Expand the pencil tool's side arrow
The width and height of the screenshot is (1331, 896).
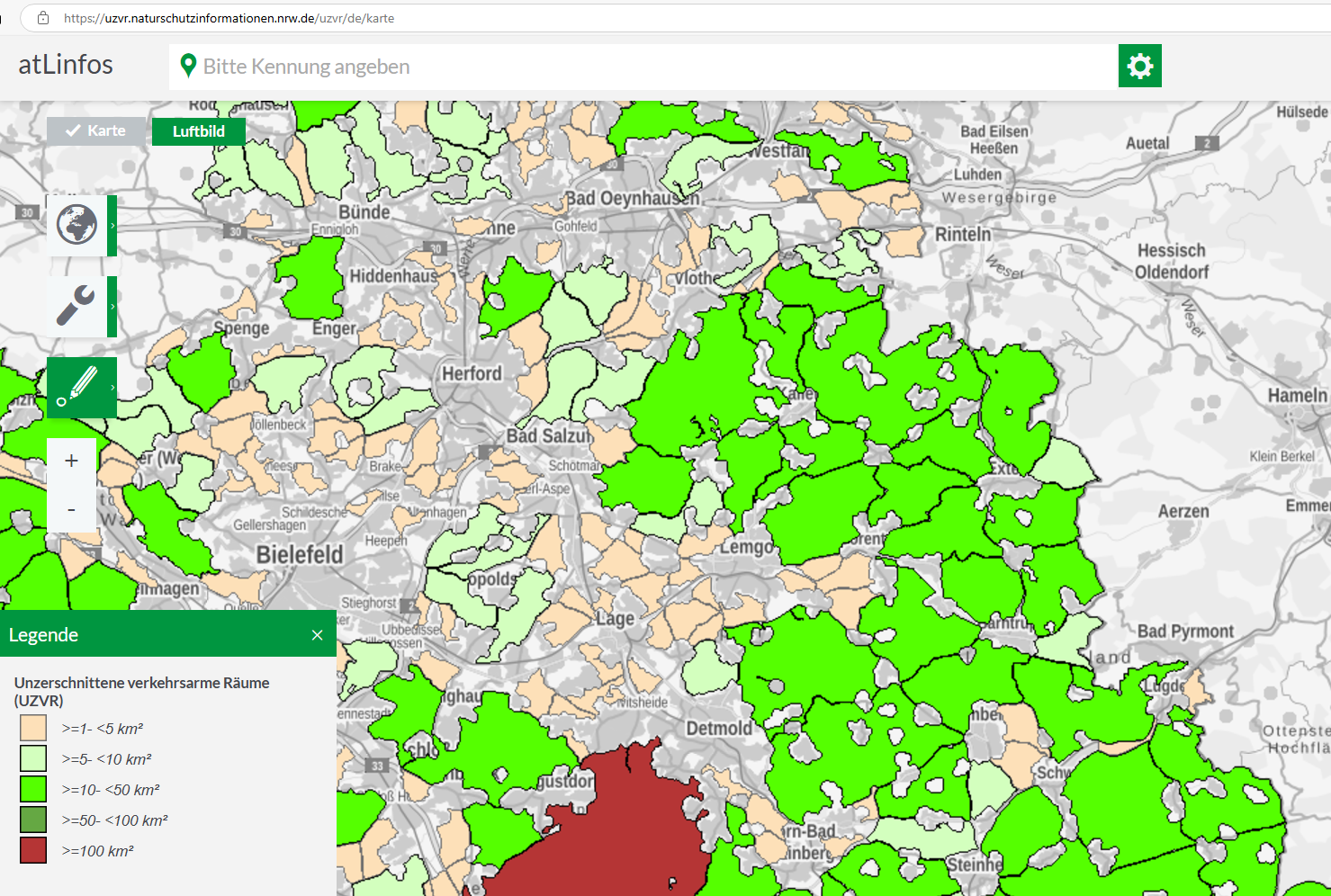112,387
